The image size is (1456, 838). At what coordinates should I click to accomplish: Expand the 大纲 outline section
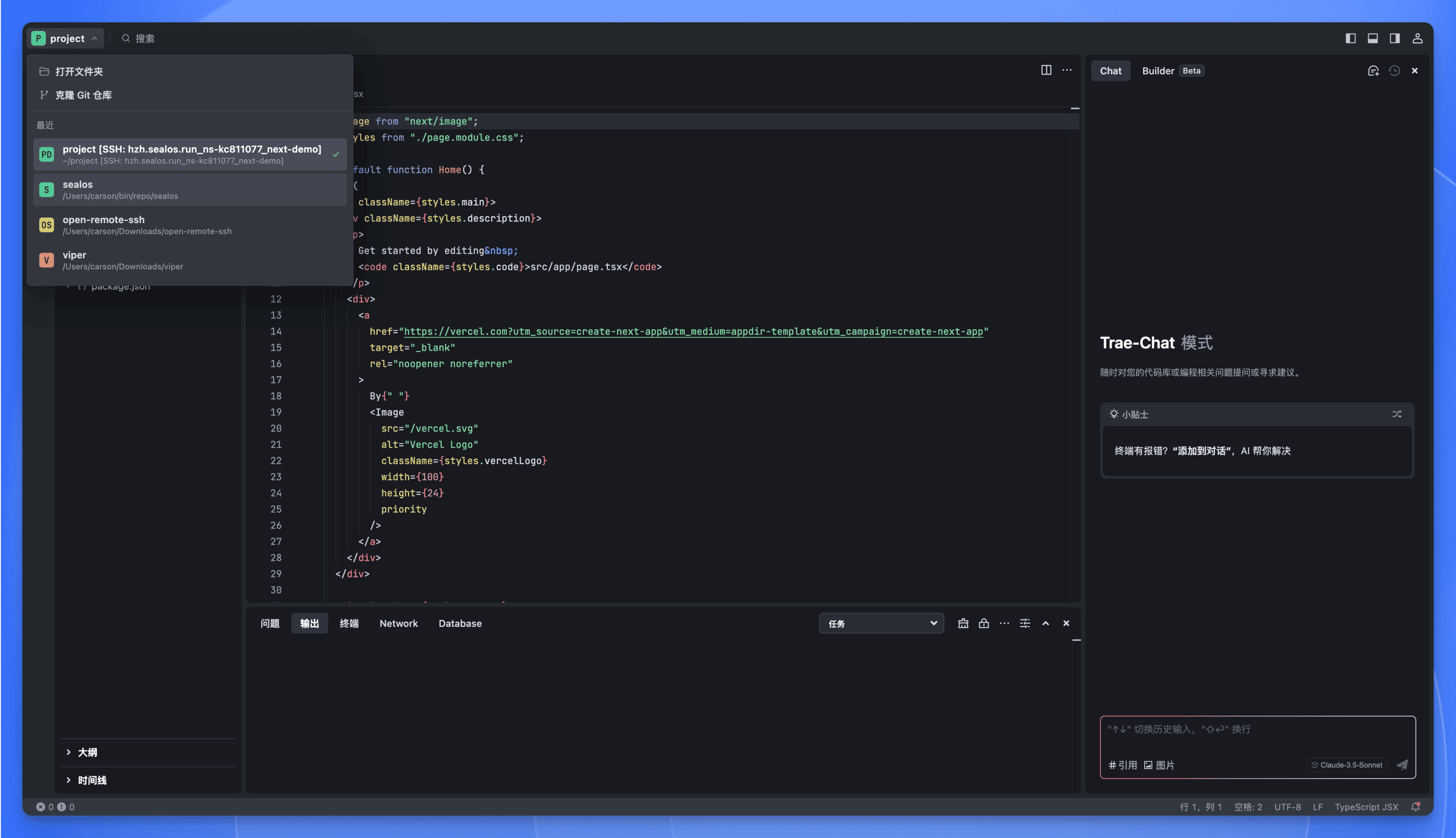(87, 752)
